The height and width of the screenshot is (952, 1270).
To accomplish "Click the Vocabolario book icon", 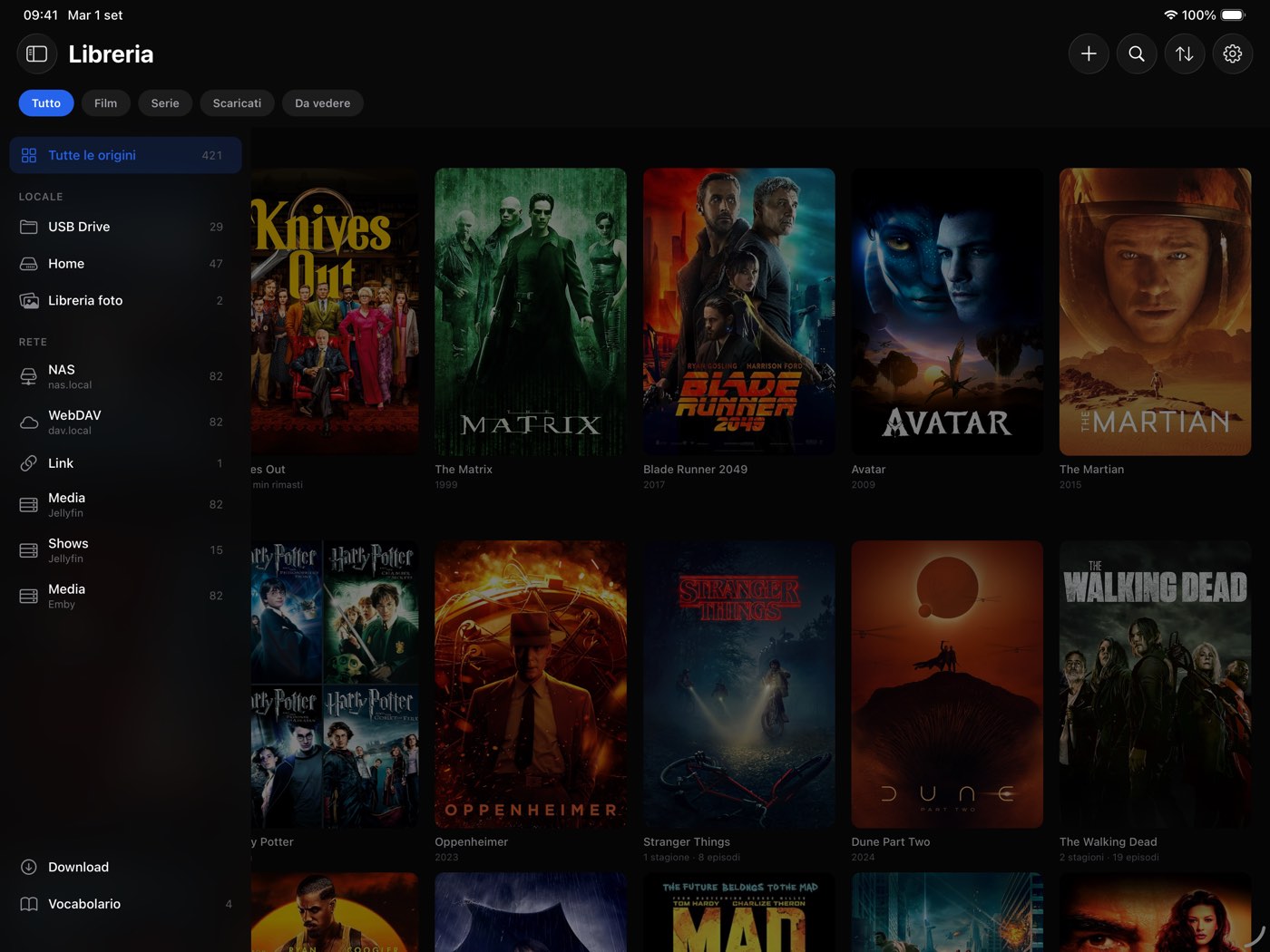I will pos(29,904).
